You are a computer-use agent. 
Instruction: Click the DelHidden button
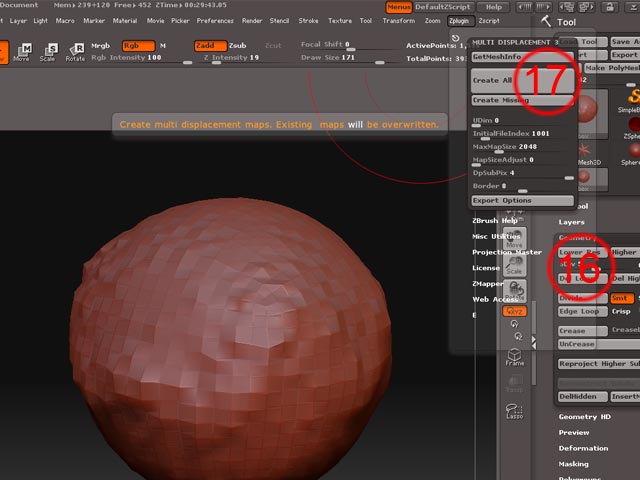coord(582,397)
